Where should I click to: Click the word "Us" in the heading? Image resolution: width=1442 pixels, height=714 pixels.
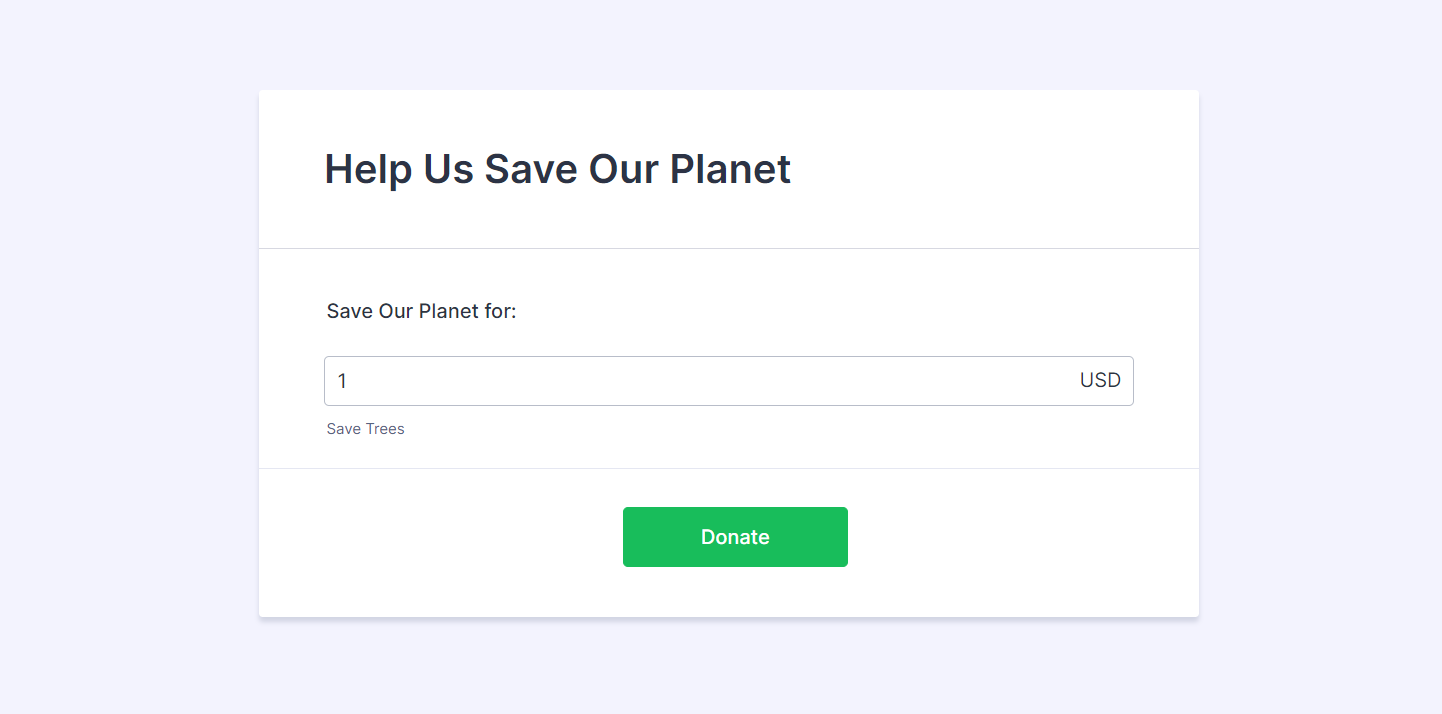pos(448,169)
